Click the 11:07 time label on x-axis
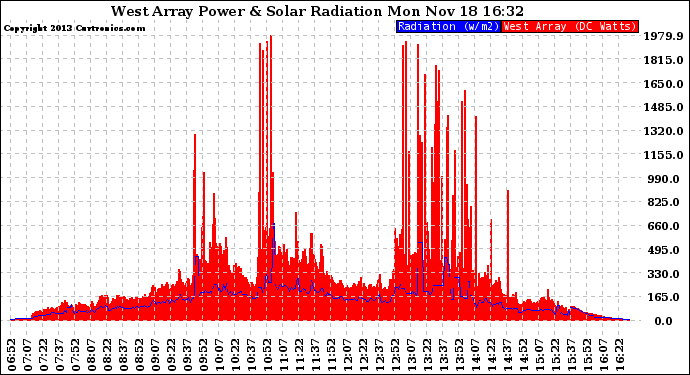690x375 pixels. click(283, 355)
